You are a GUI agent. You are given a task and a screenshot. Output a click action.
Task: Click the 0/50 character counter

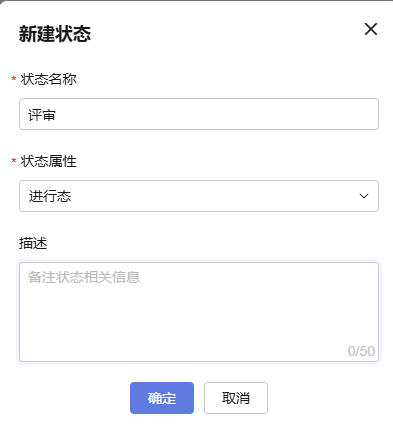coord(361,351)
